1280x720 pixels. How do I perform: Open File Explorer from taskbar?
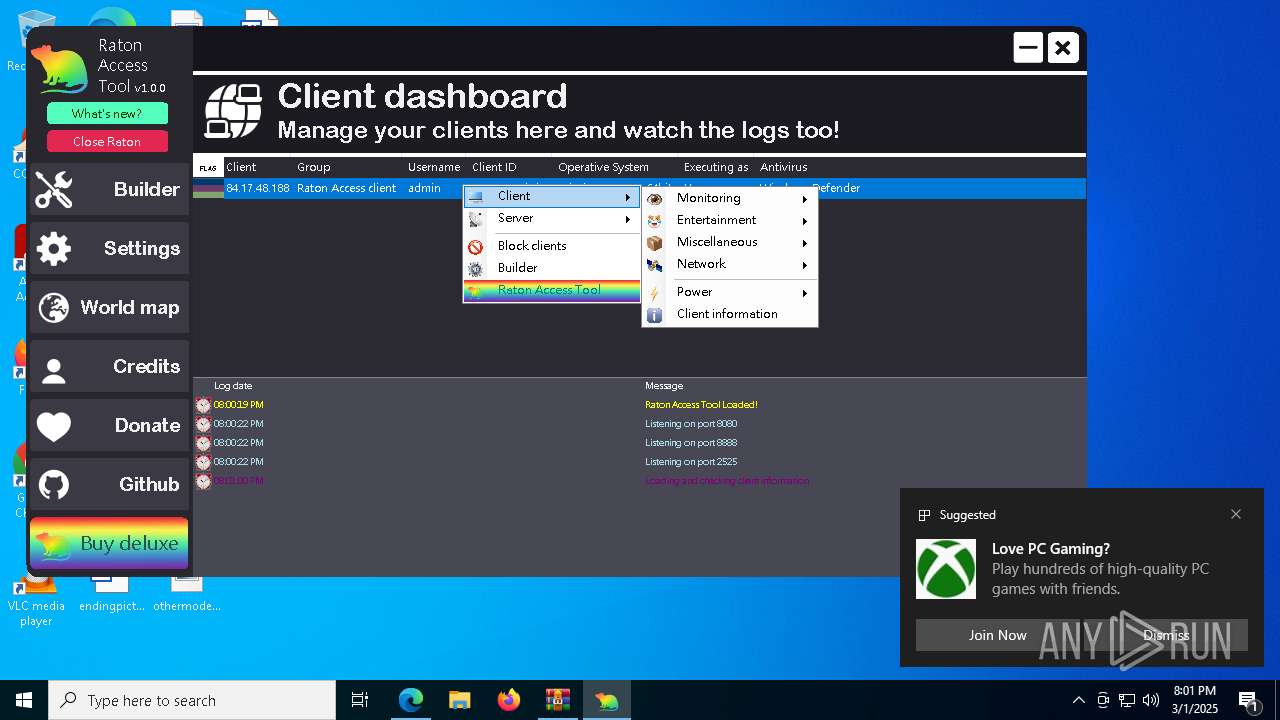coord(460,700)
